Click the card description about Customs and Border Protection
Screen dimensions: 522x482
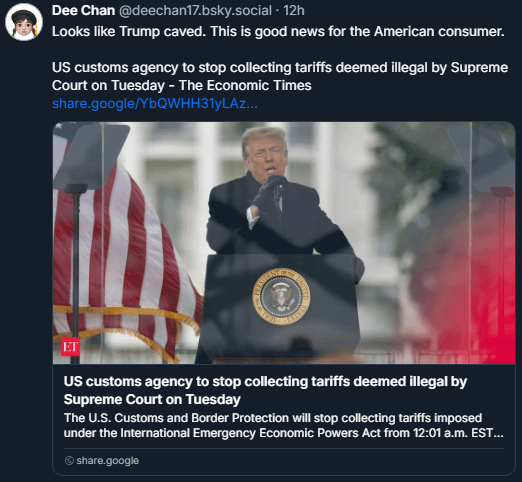tap(283, 425)
